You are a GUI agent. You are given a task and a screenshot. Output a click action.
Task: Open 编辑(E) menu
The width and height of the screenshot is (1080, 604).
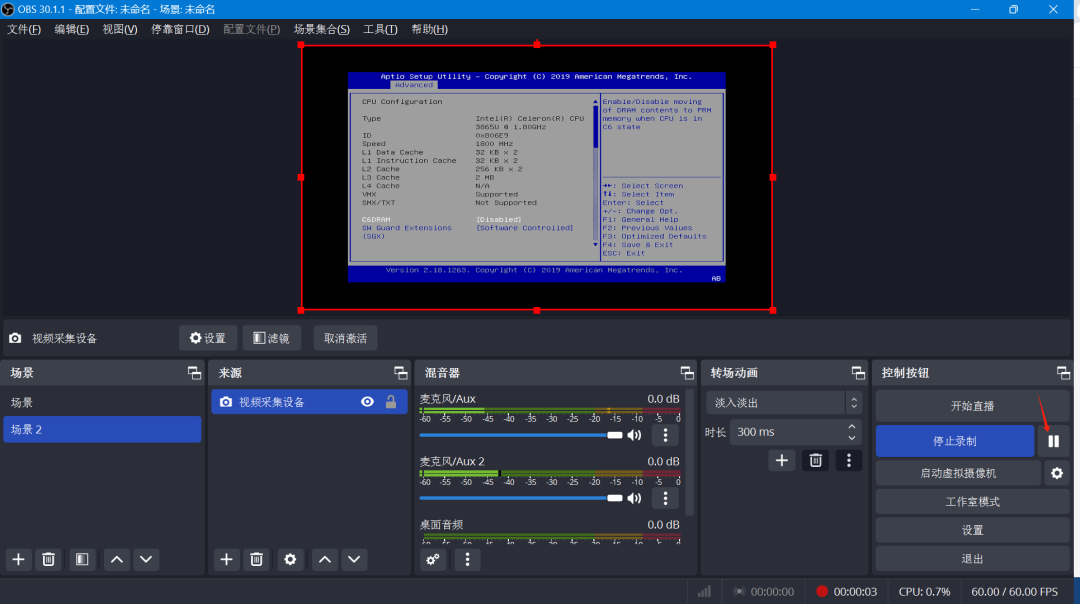[72, 29]
